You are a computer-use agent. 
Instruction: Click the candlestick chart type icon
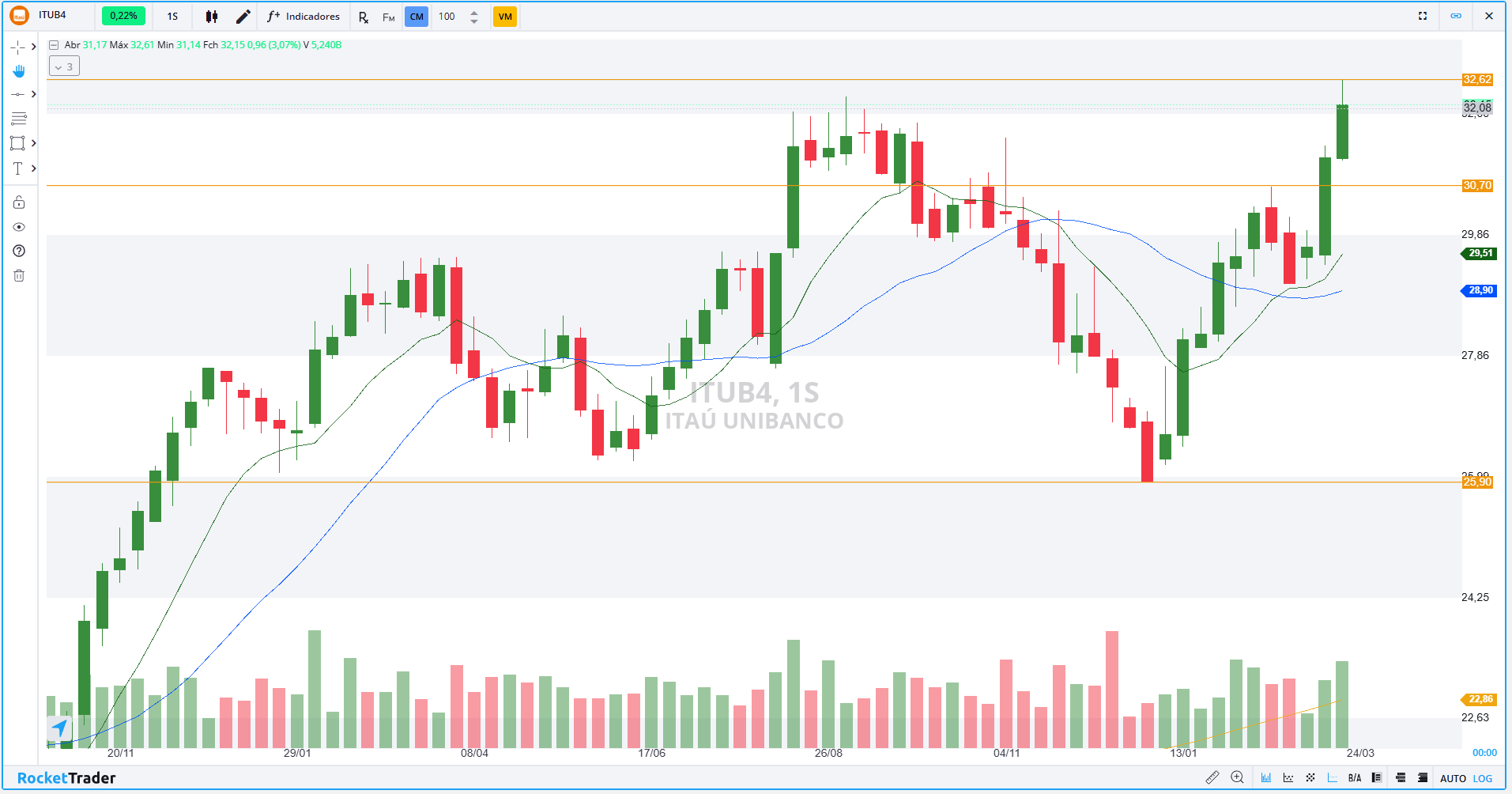(x=211, y=16)
